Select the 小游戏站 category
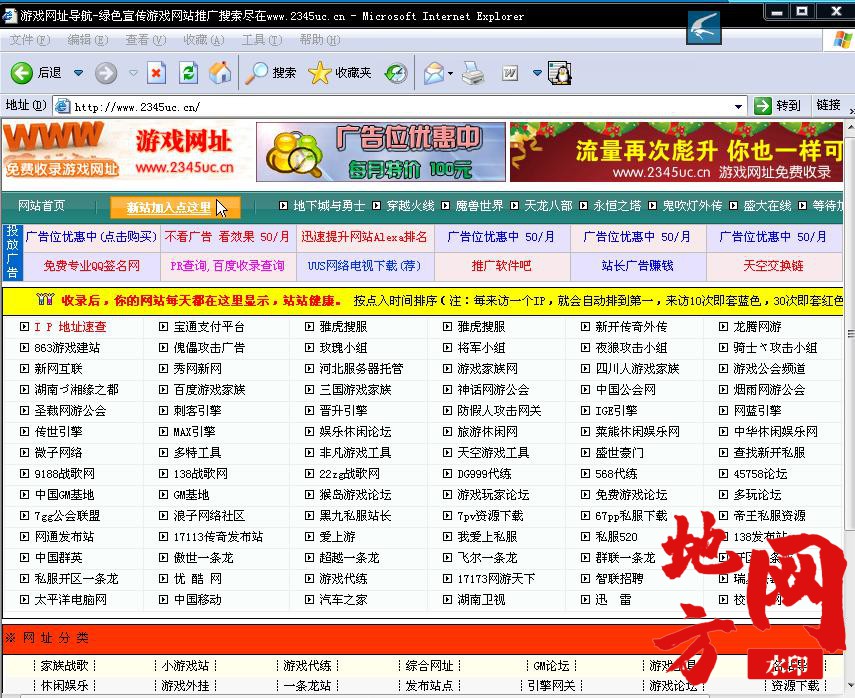Screen dimensions: 855x698 coord(185,665)
